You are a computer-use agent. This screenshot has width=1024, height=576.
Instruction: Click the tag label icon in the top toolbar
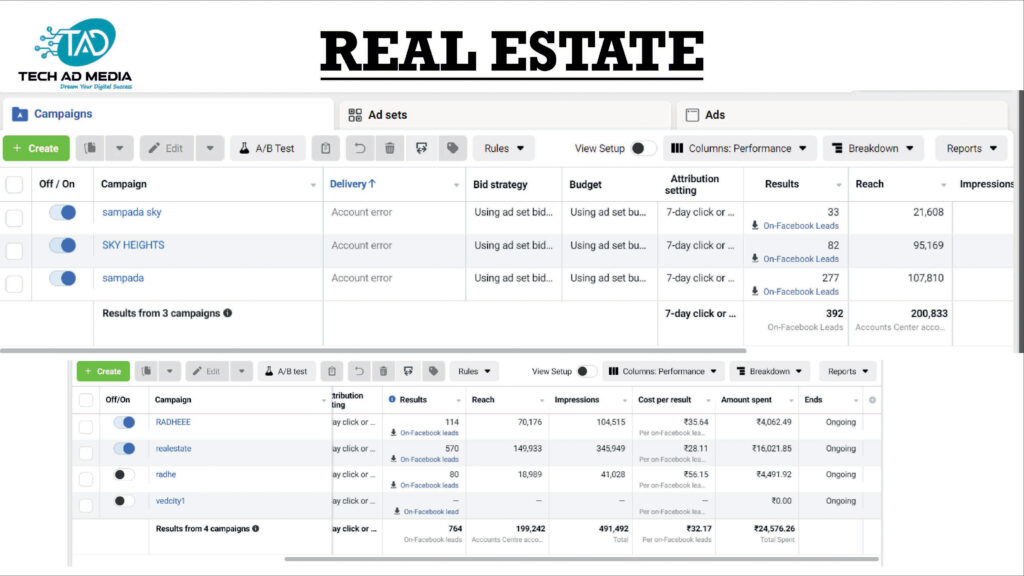452,148
